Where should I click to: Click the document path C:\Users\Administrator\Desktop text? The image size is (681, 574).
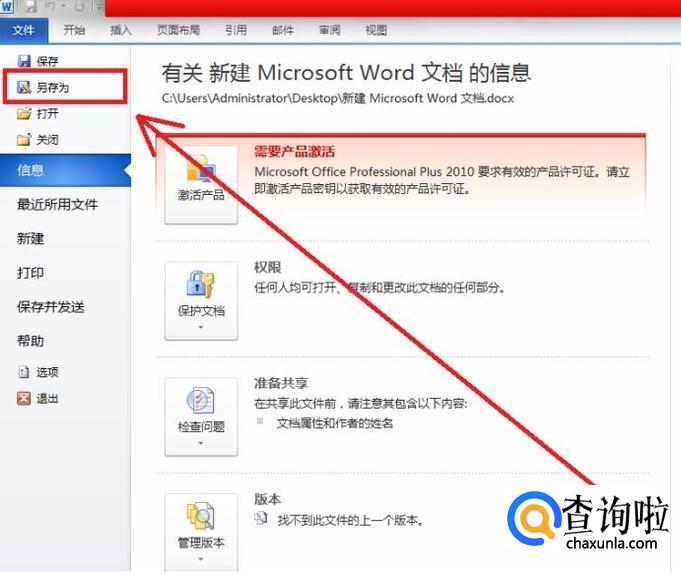[x=338, y=99]
